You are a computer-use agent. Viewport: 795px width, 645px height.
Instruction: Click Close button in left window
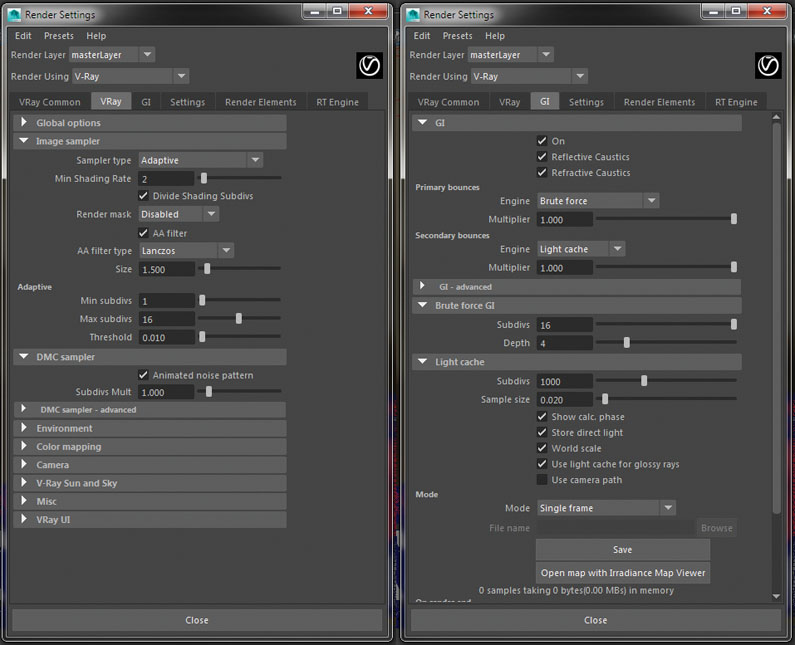(197, 620)
